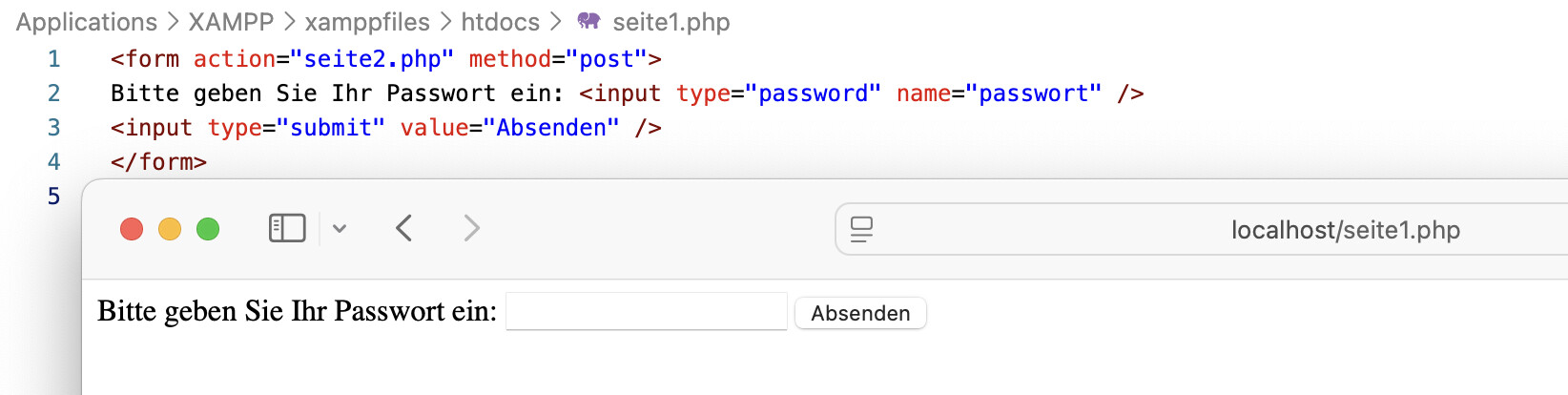This screenshot has width=1568, height=395.
Task: Go forward with the right arrow
Action: point(471,229)
